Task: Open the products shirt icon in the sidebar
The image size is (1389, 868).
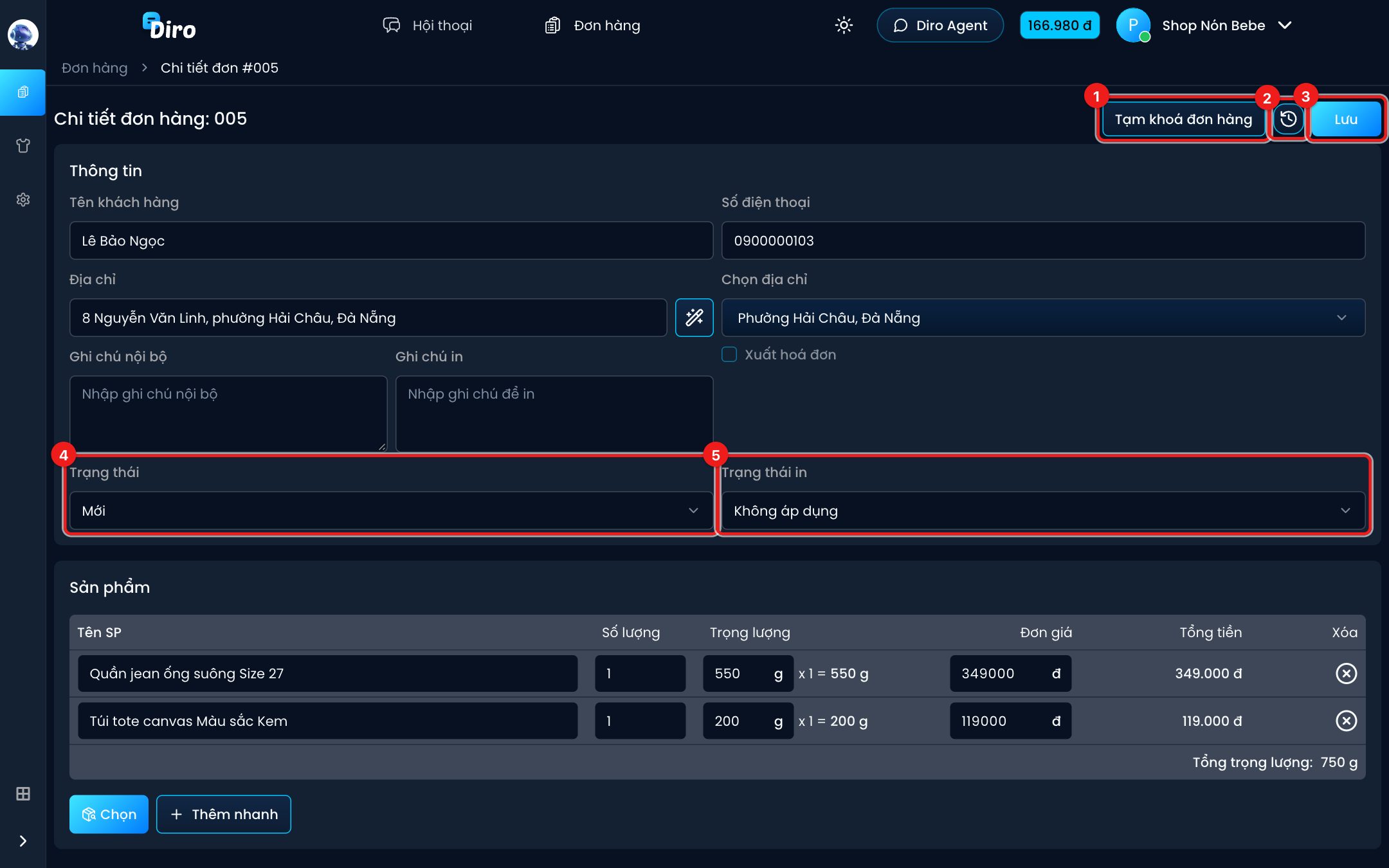Action: coord(23,146)
